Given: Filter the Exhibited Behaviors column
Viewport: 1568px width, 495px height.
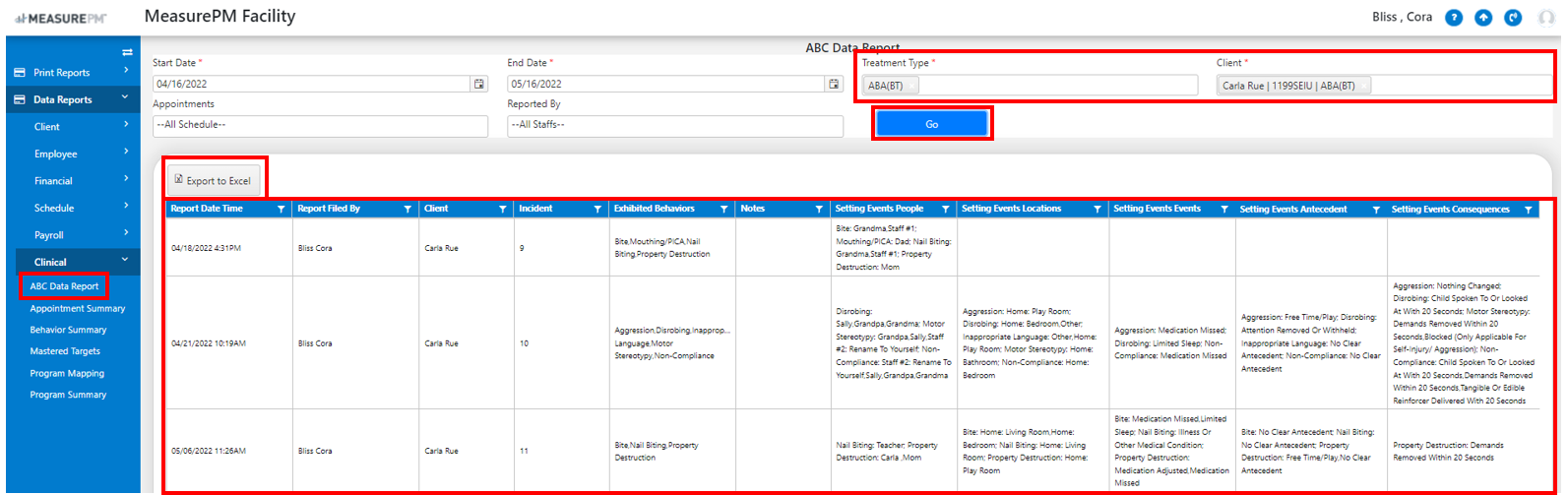Looking at the screenshot, I should [724, 210].
